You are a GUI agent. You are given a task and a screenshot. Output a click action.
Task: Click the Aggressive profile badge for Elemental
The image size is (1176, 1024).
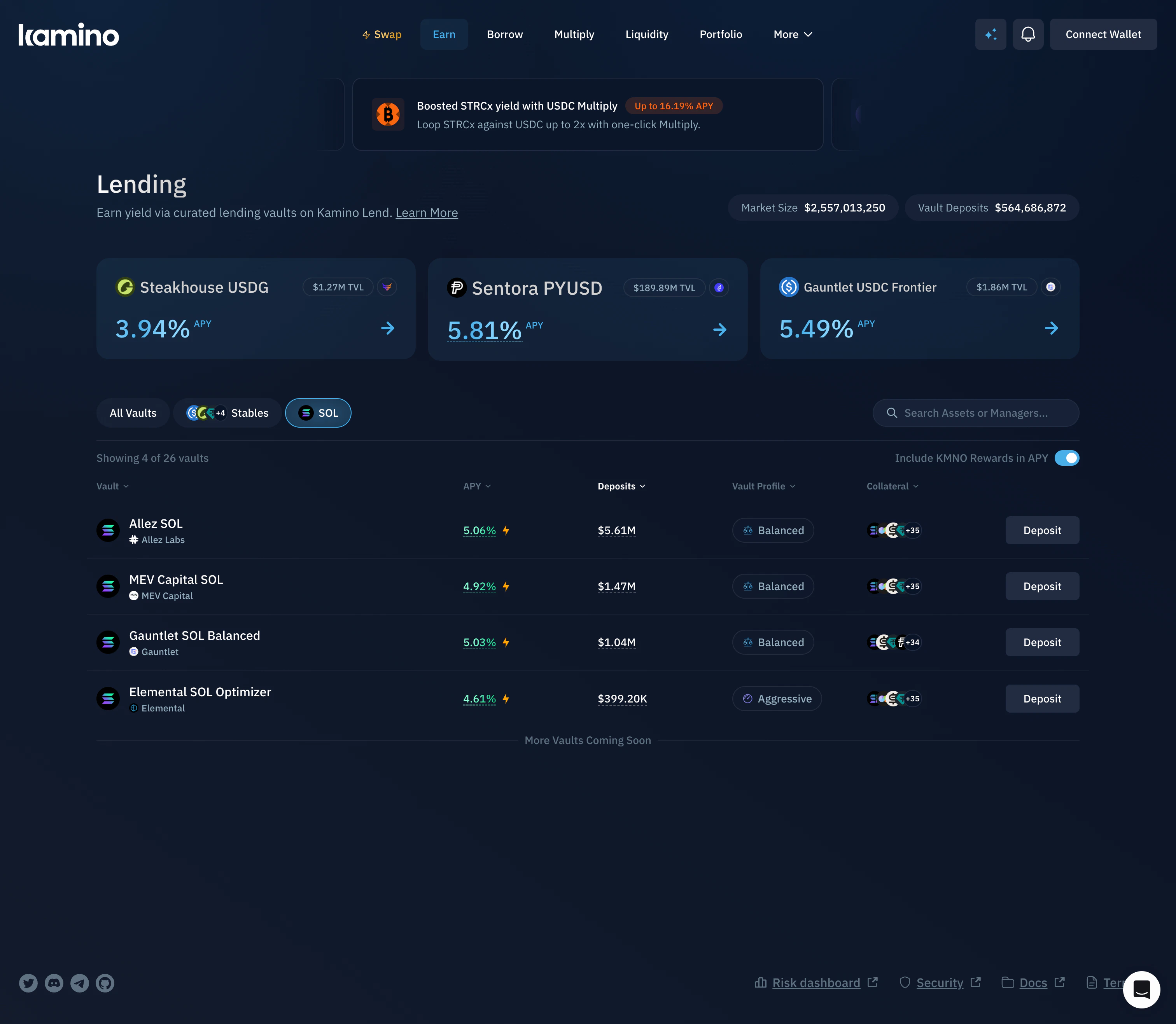click(777, 699)
